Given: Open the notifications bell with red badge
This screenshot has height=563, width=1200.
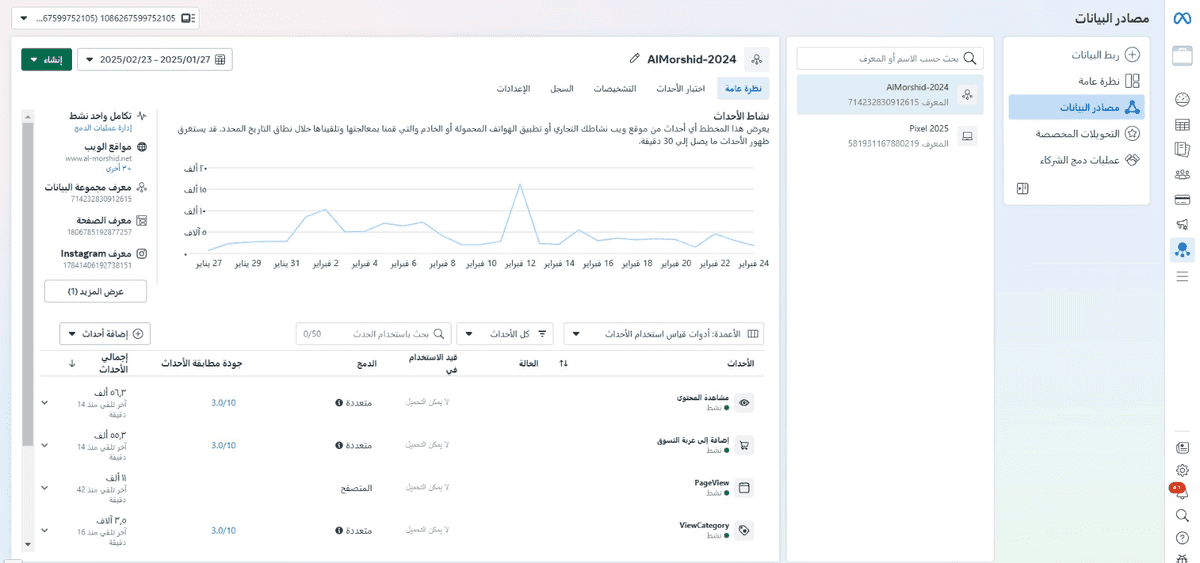Looking at the screenshot, I should pos(1181,492).
